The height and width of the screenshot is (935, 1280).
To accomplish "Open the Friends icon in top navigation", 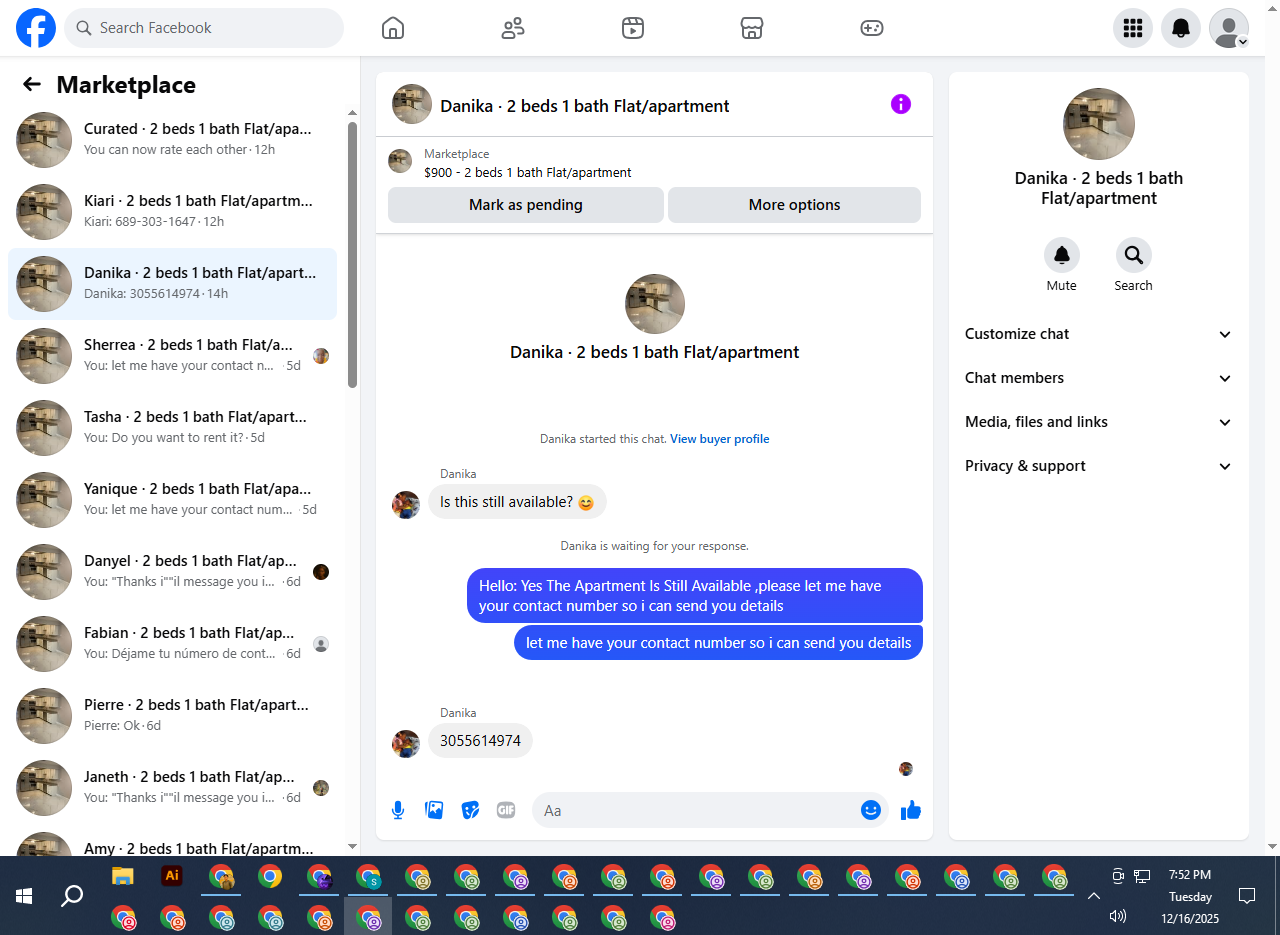I will [513, 28].
